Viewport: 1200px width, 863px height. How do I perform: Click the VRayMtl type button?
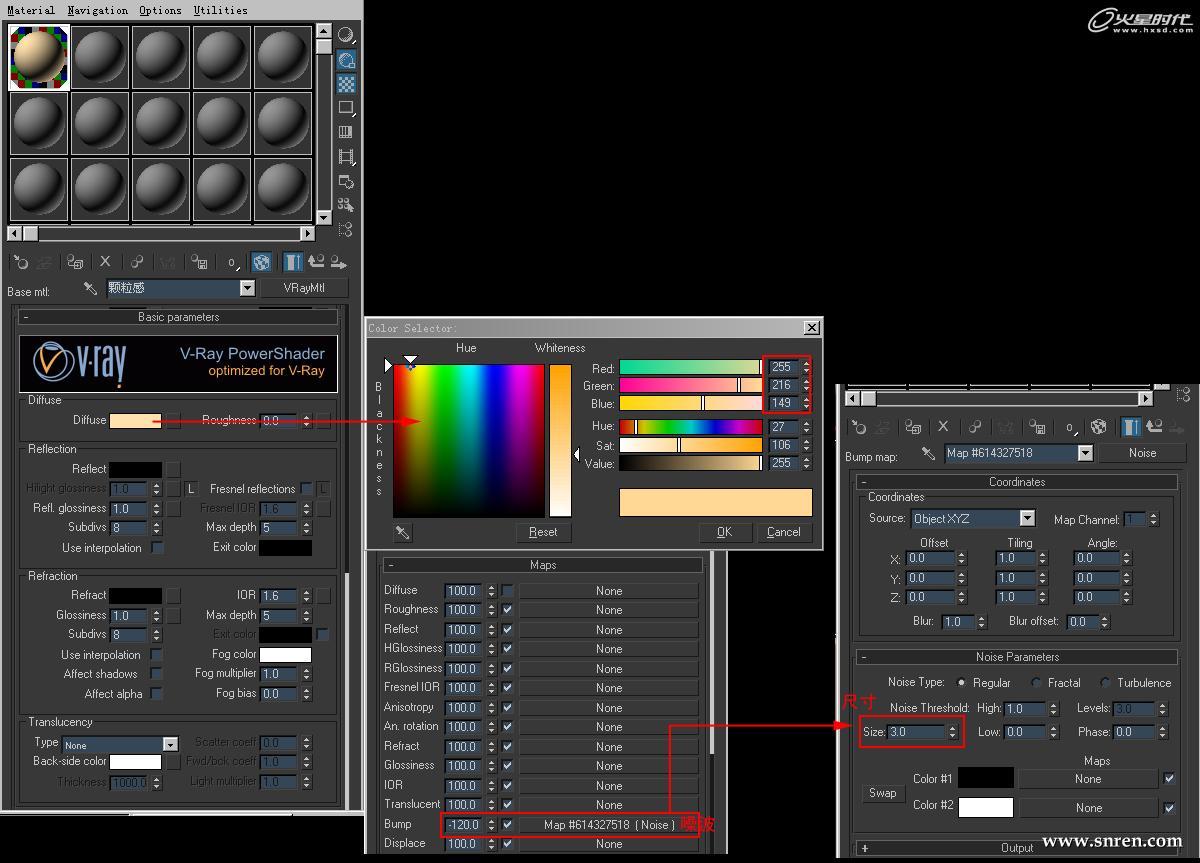point(304,288)
